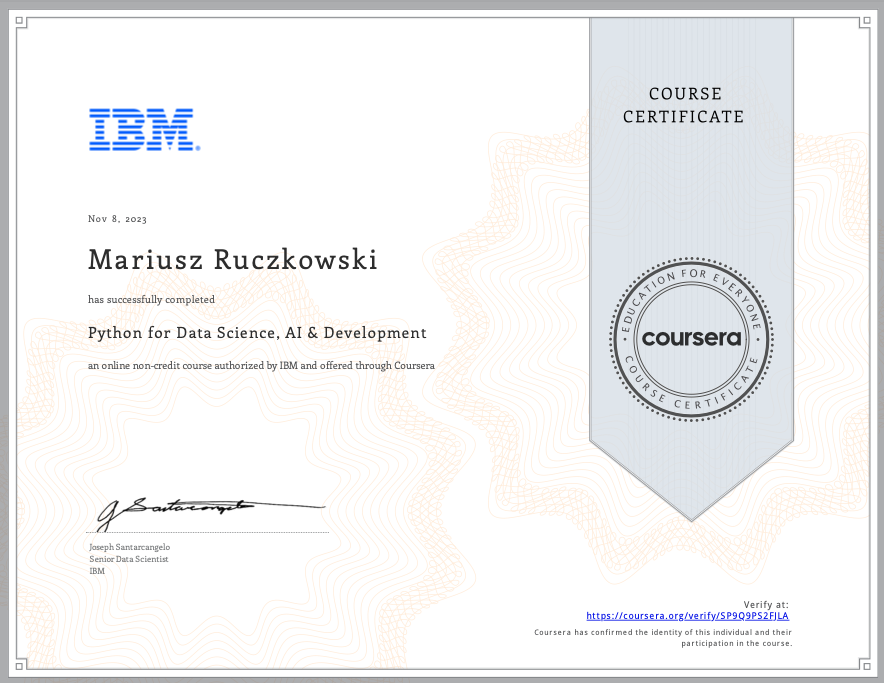Click the IBM logo
The width and height of the screenshot is (884, 683).
click(x=144, y=130)
